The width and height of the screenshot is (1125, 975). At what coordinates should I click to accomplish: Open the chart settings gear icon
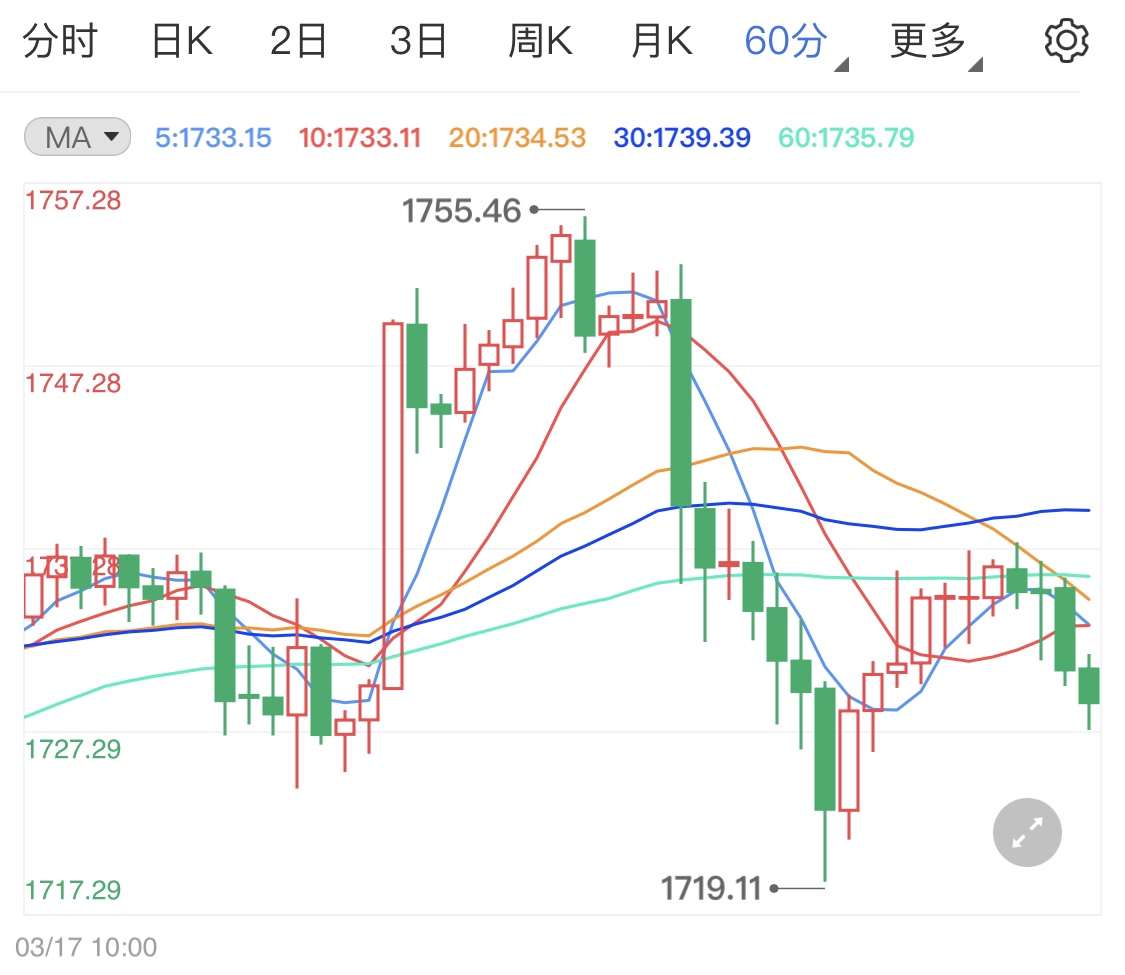point(1066,41)
